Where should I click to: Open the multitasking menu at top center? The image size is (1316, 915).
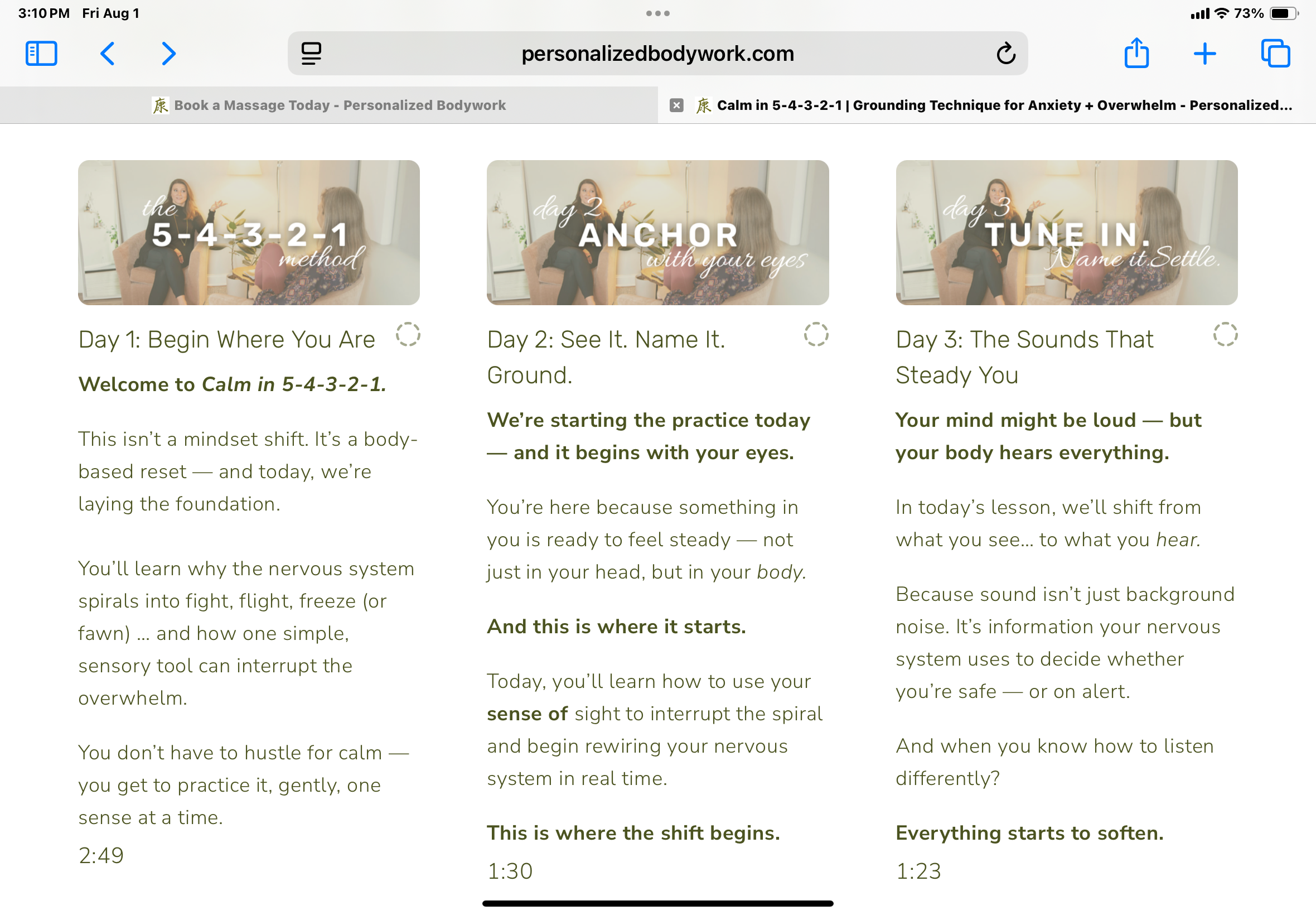pos(657,13)
